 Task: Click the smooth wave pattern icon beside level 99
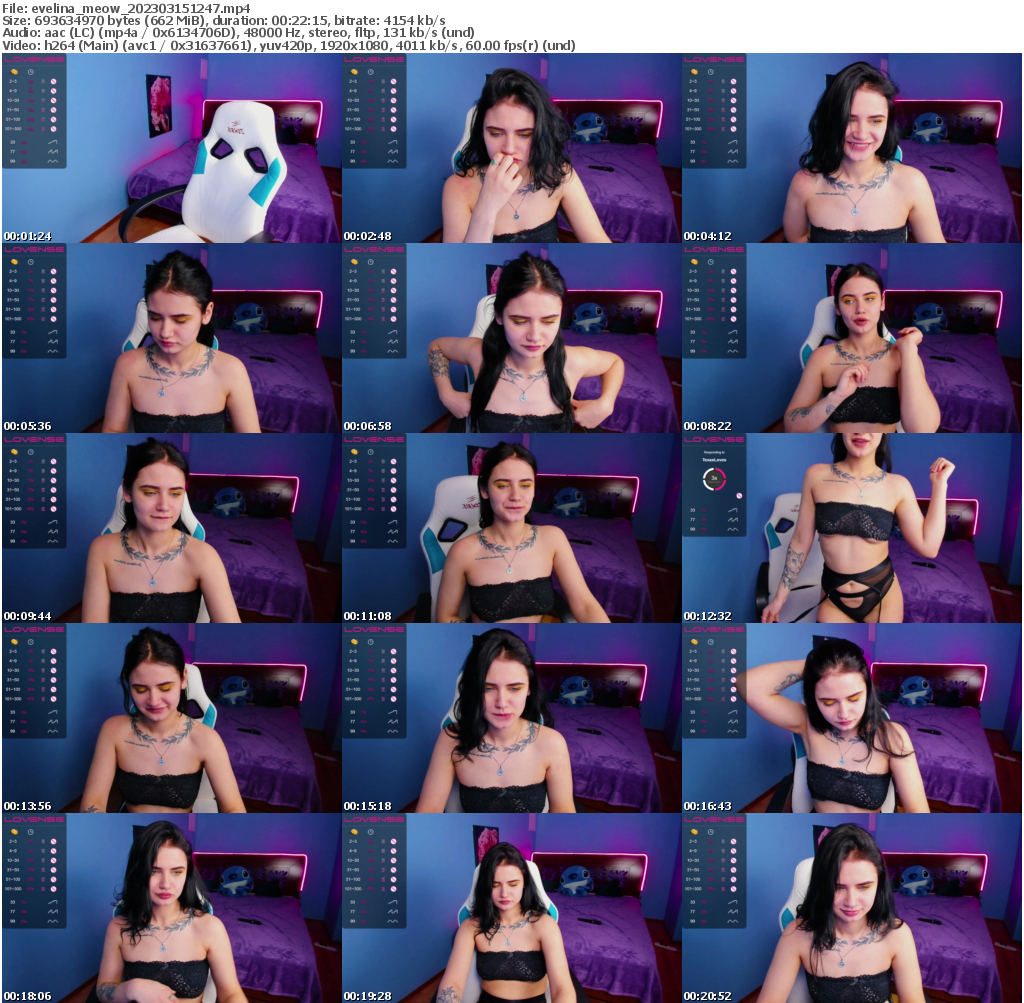pos(53,161)
